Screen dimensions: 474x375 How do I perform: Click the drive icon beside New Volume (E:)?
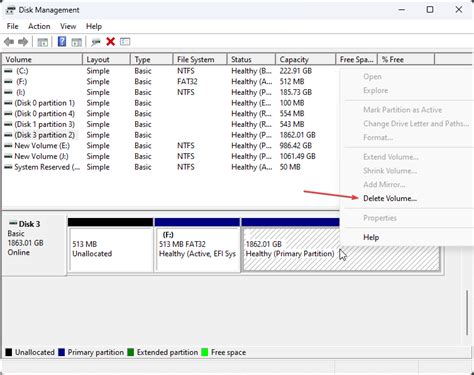(x=8, y=145)
